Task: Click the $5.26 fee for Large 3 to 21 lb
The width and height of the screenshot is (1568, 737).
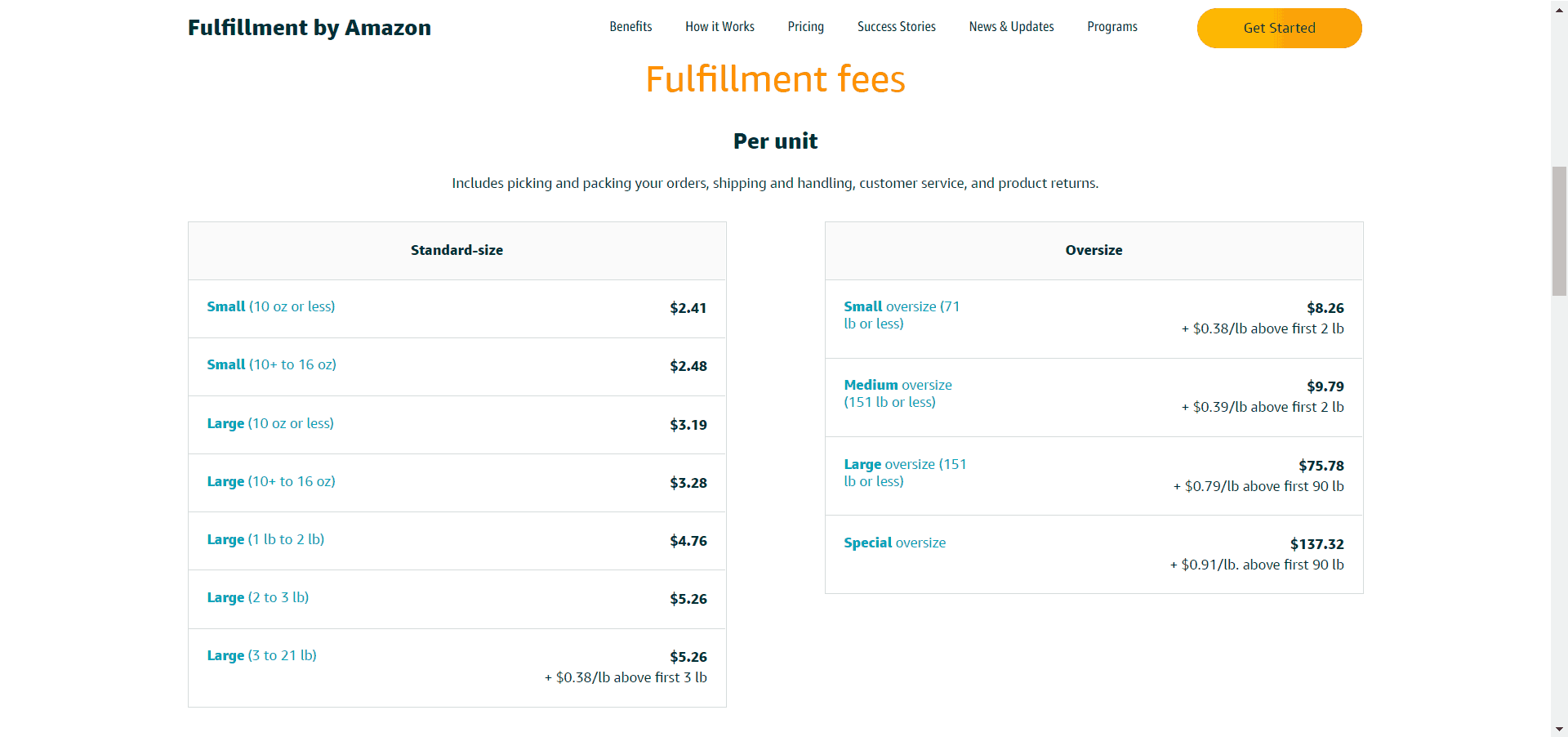Action: [688, 657]
